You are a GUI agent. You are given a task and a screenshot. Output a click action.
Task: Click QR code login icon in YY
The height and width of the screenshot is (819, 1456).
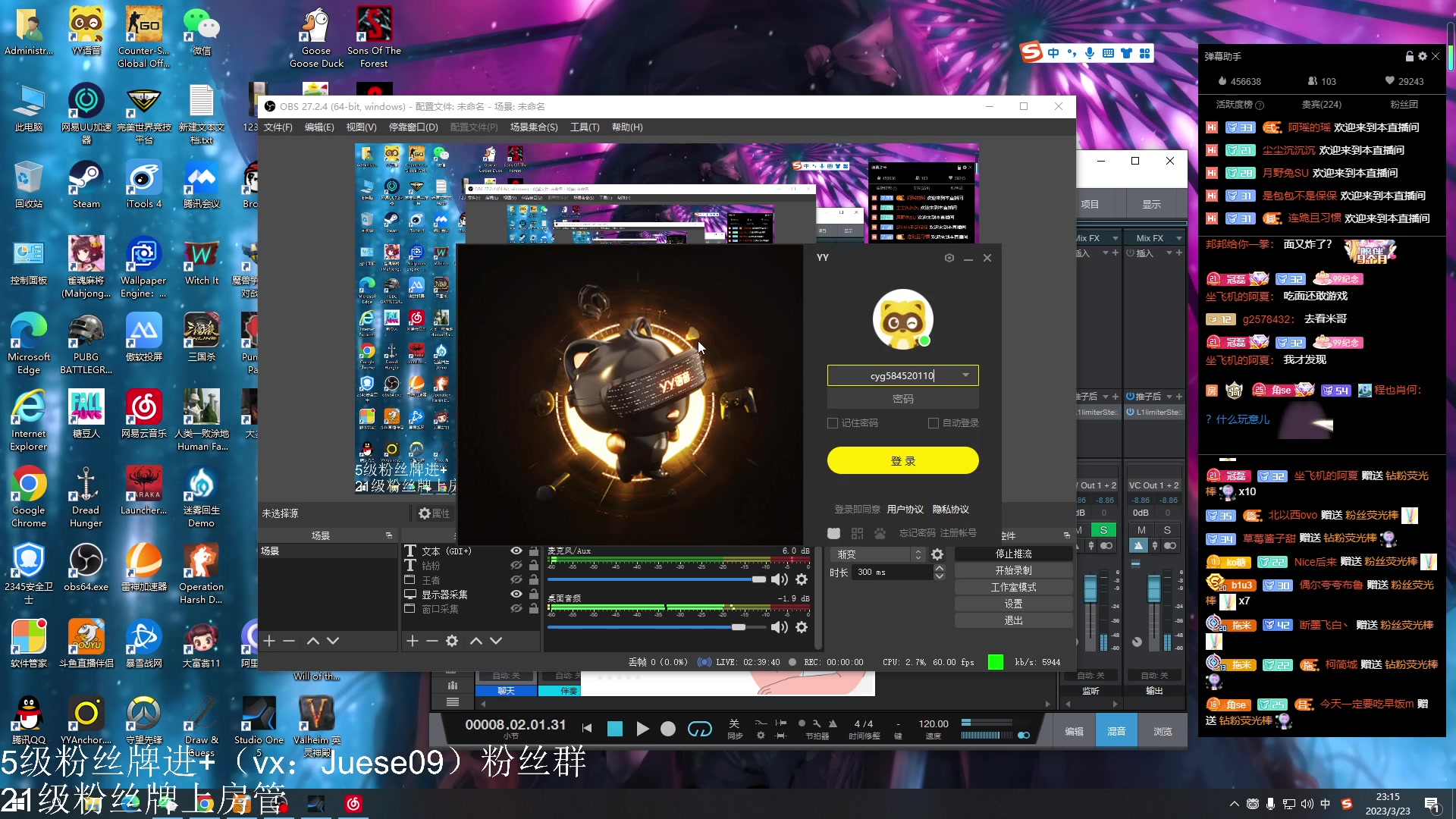click(858, 533)
